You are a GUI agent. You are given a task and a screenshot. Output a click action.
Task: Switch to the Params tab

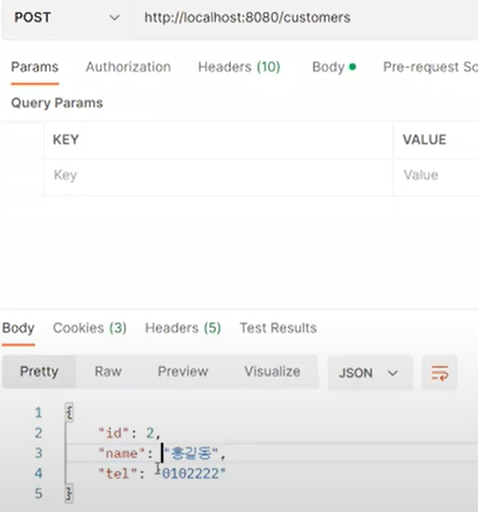click(35, 67)
